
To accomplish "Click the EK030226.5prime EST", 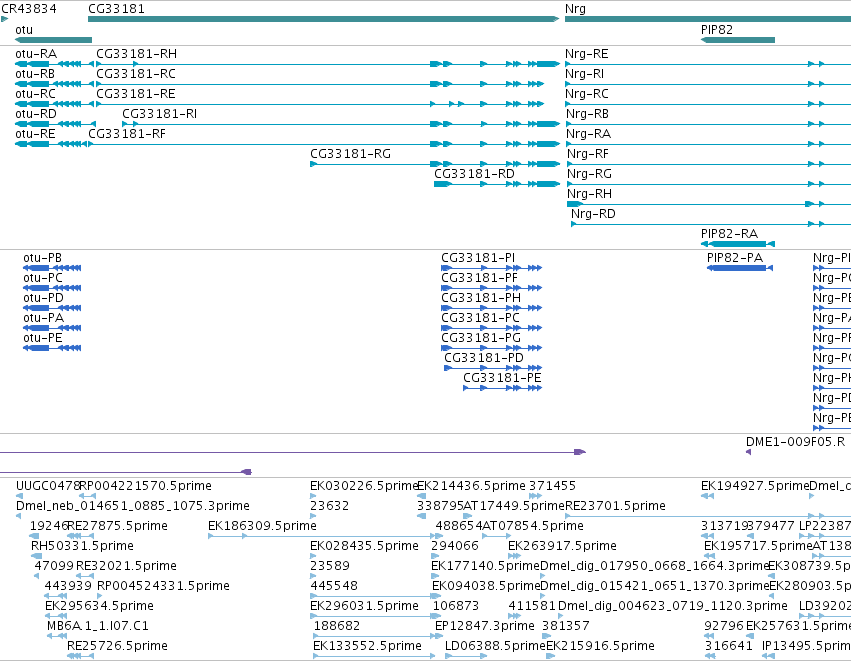I will click(x=313, y=496).
